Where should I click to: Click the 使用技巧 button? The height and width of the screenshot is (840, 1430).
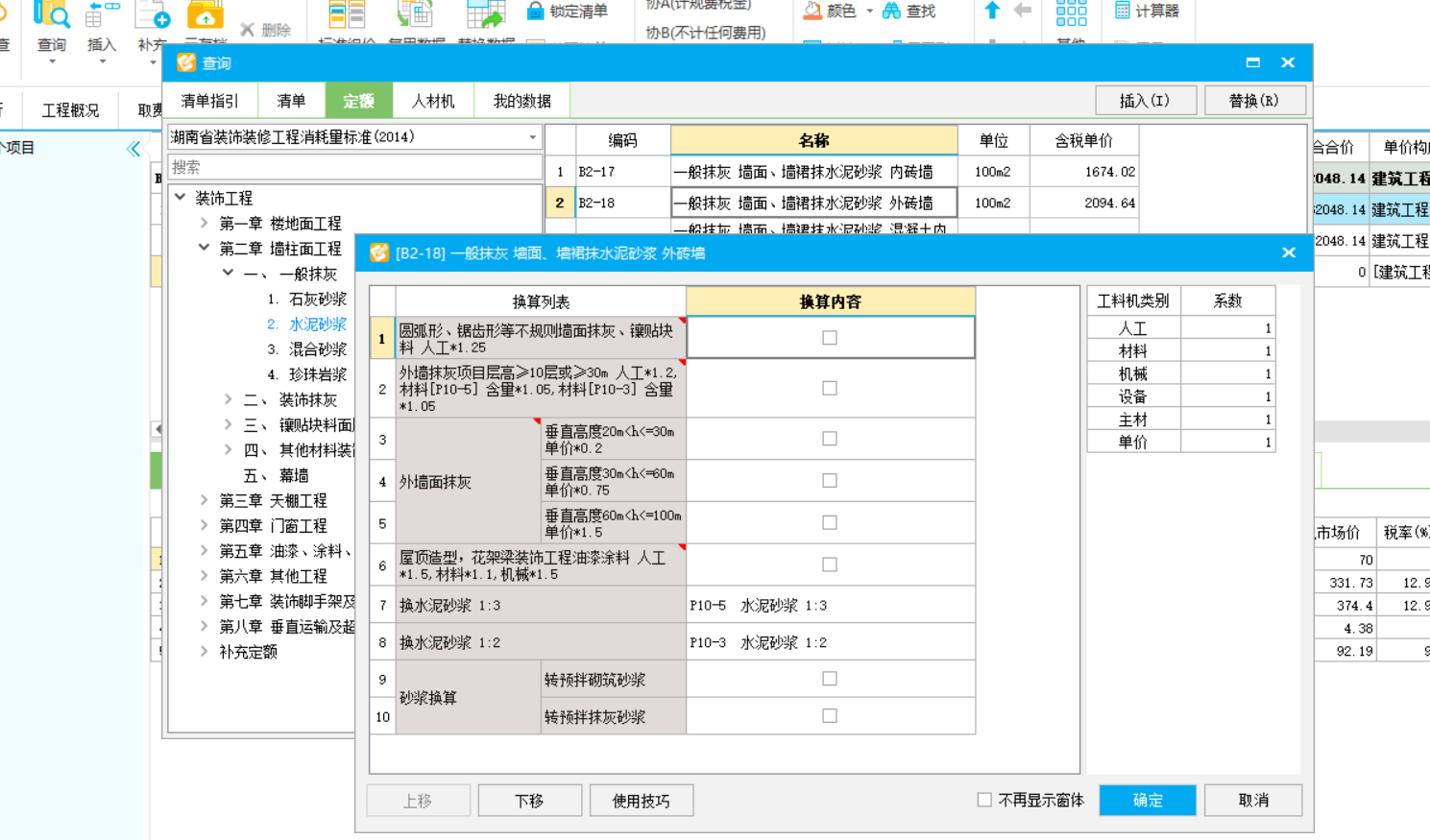642,801
